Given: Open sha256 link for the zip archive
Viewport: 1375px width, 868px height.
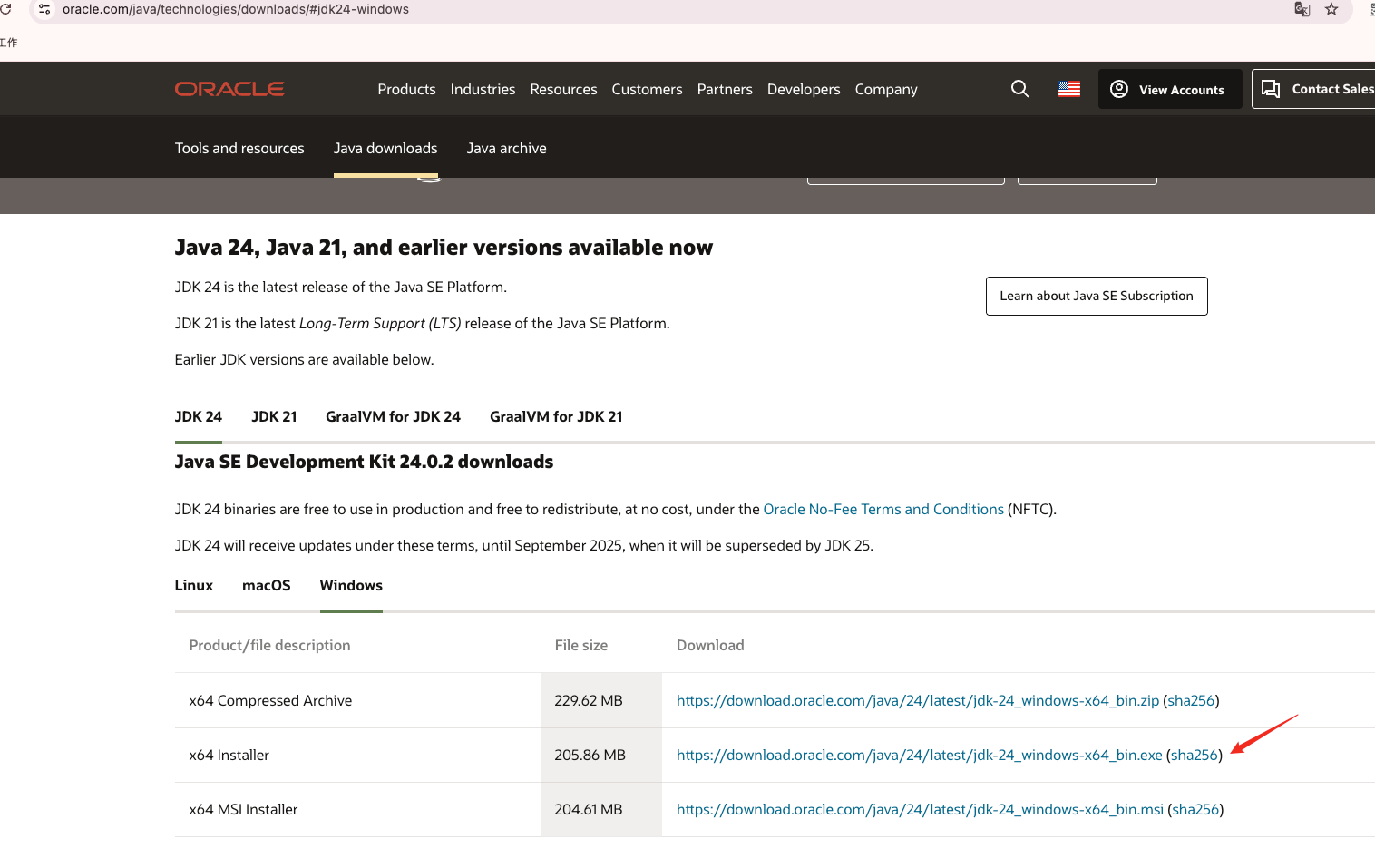Looking at the screenshot, I should pos(1191,700).
